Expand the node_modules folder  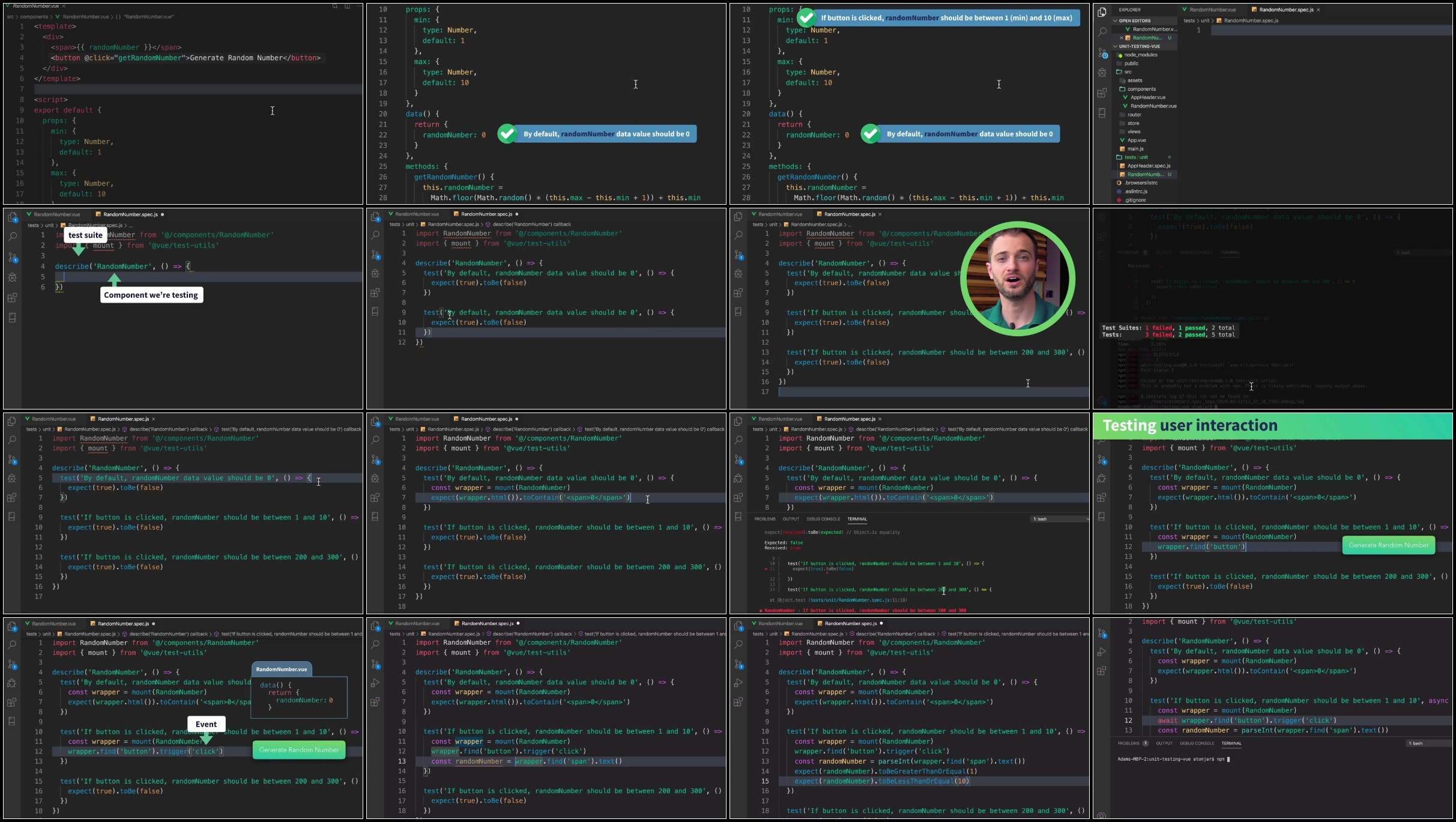[1137, 55]
